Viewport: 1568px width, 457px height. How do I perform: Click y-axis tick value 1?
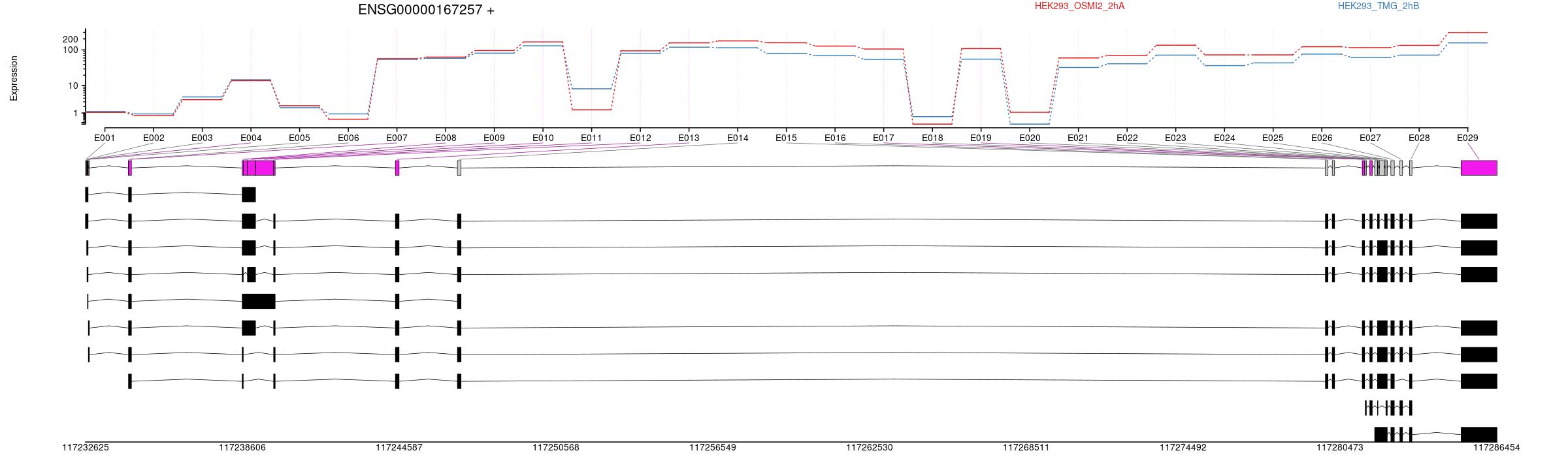76,114
